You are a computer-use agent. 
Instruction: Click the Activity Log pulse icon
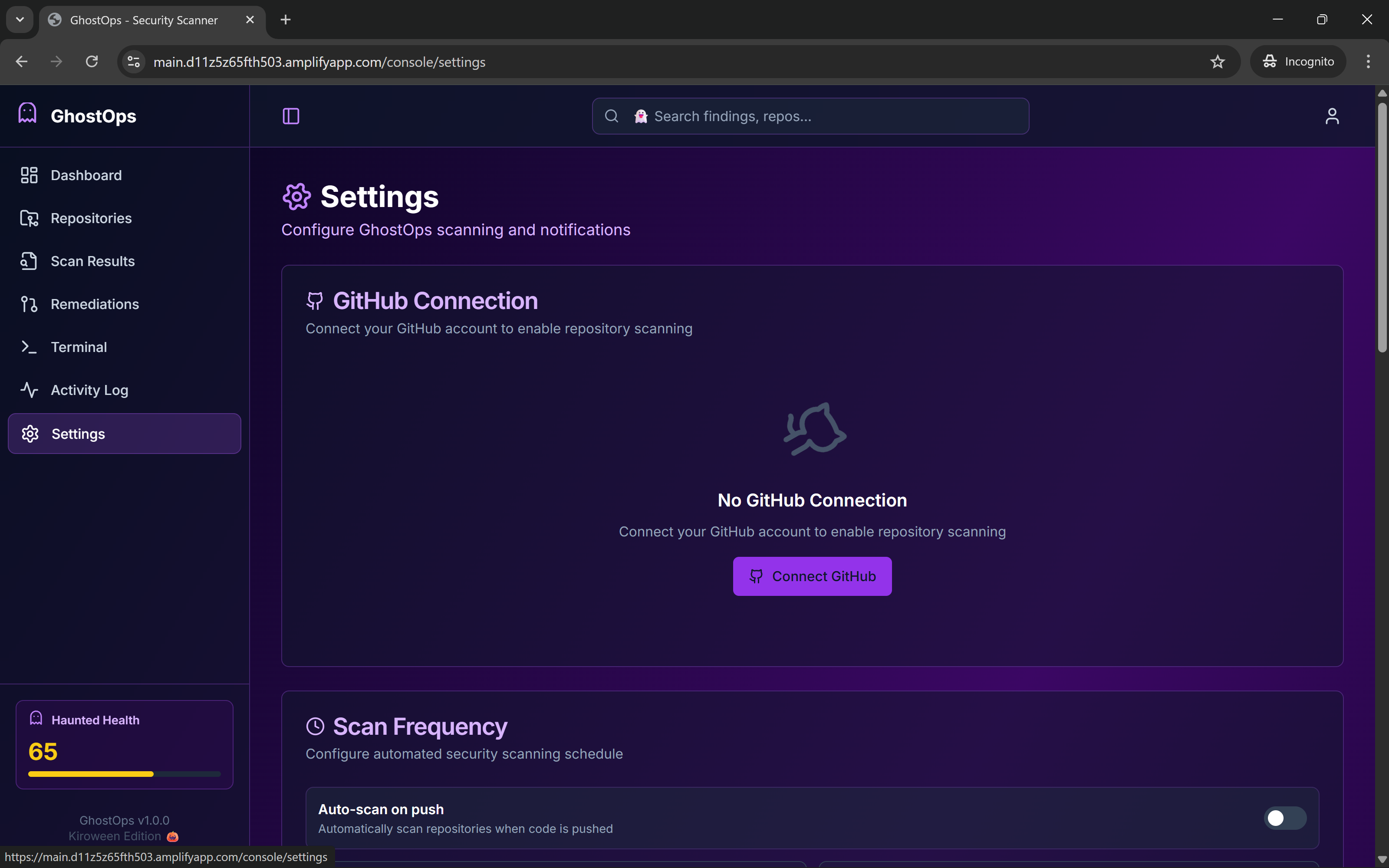tap(29, 390)
